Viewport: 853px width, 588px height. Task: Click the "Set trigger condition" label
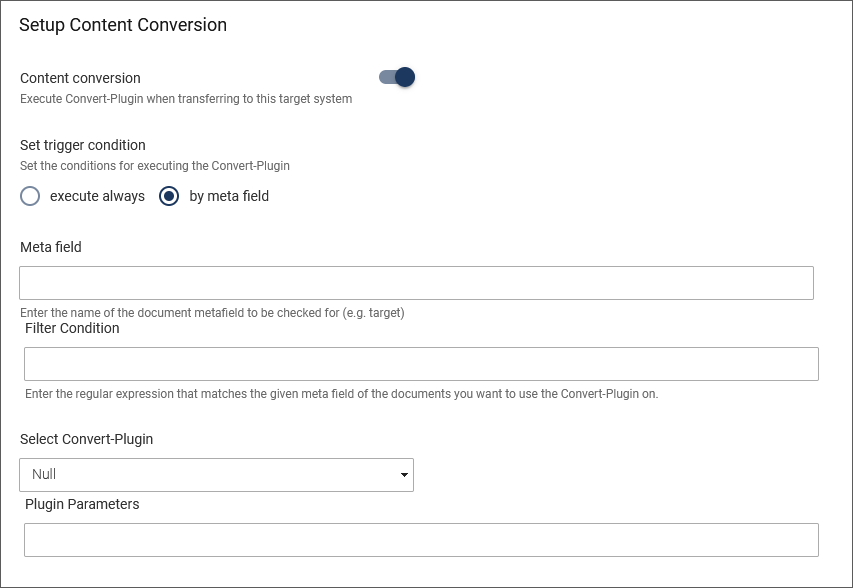(x=83, y=145)
